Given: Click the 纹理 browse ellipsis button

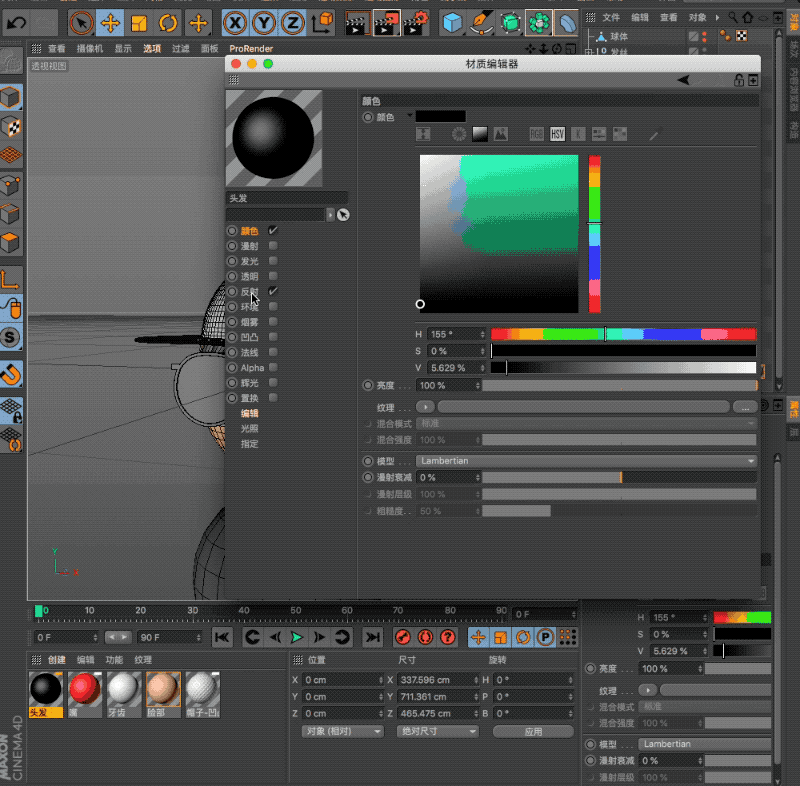Looking at the screenshot, I should point(745,407).
